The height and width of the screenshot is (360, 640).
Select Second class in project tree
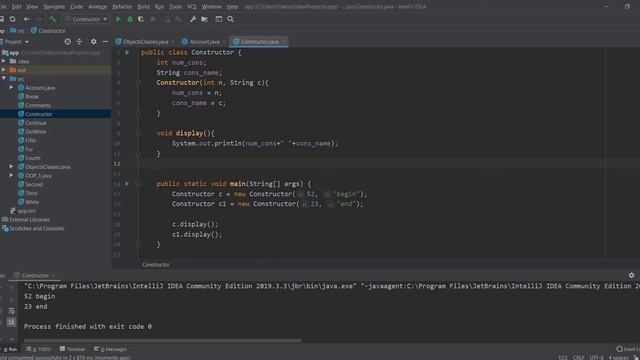click(x=34, y=184)
